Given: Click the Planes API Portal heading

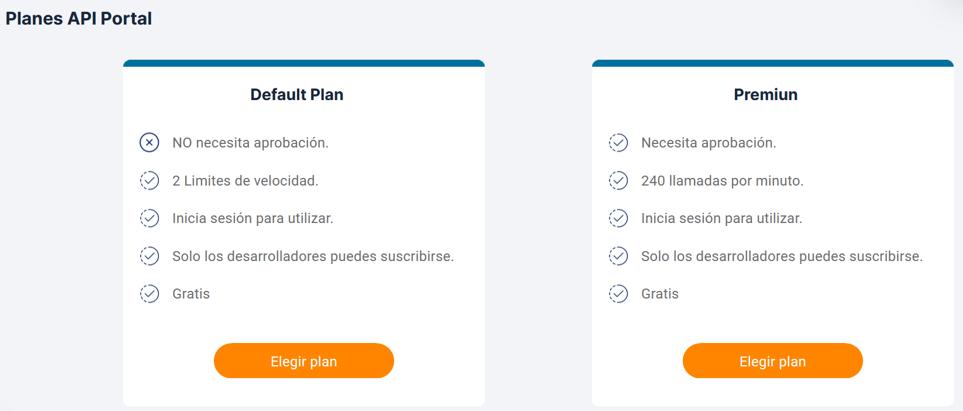Looking at the screenshot, I should (x=79, y=19).
